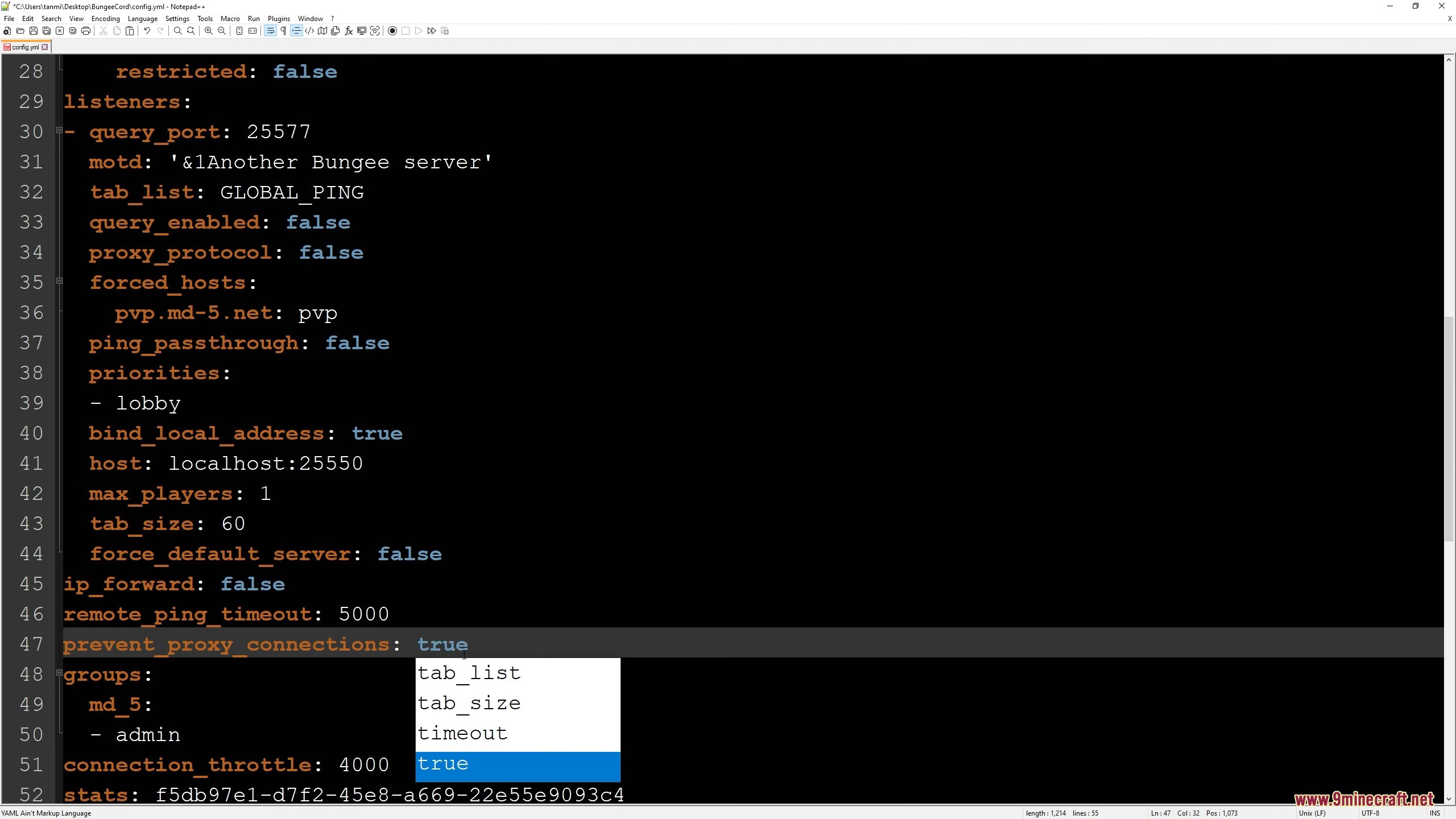Open the Settings menu
The image size is (1456, 819).
[177, 18]
